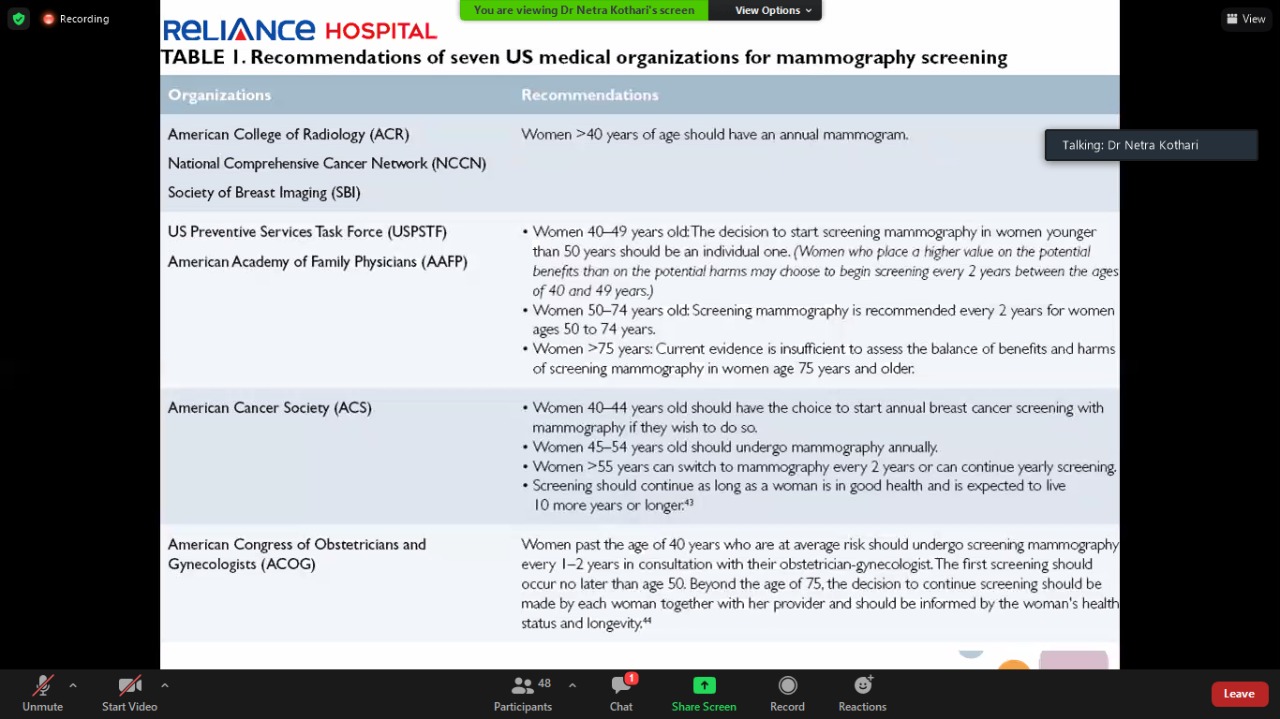
Task: Click the Recommendations column header
Action: [589, 95]
